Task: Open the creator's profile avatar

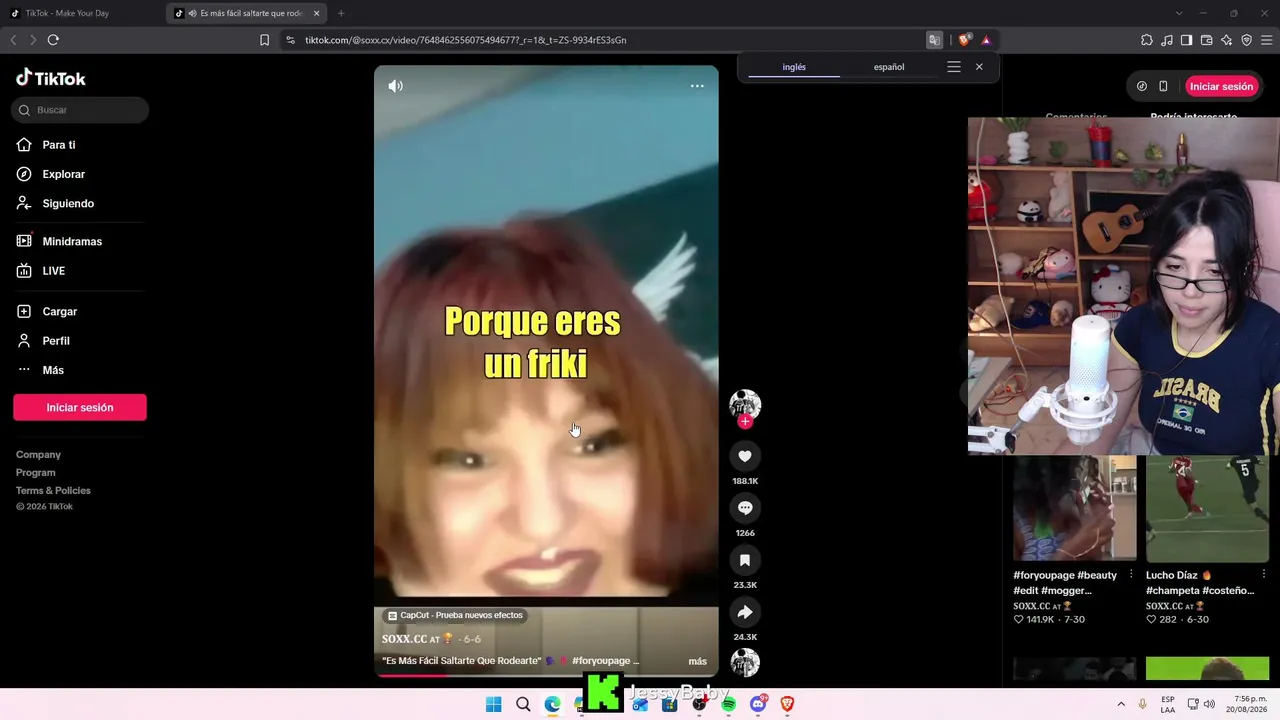Action: click(745, 404)
